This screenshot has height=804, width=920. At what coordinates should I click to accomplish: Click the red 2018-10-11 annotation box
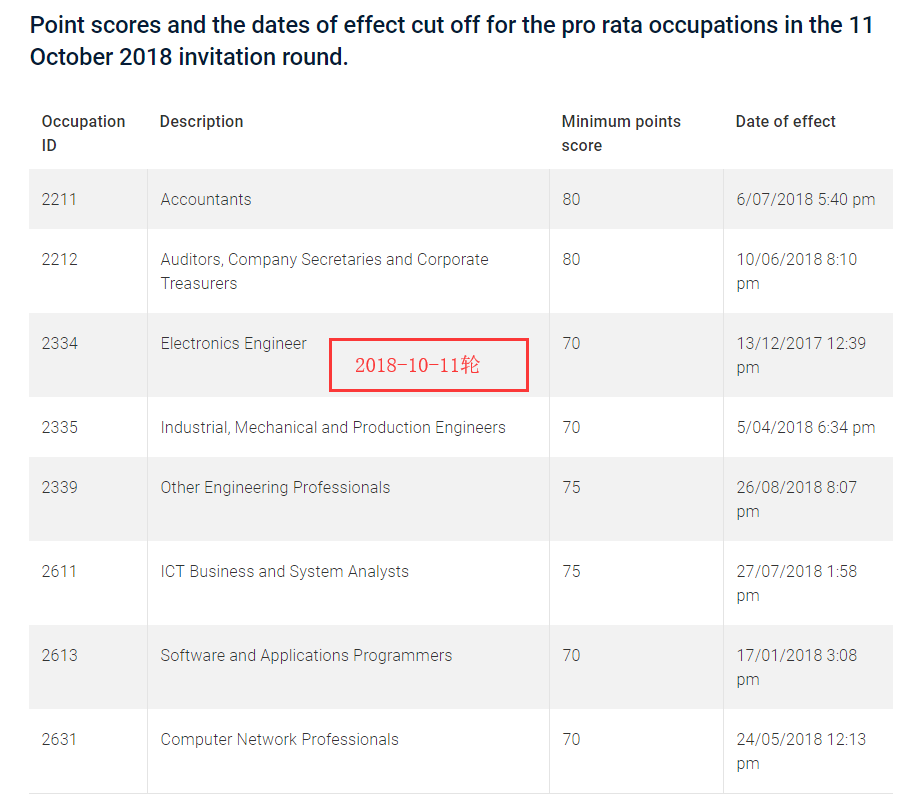(428, 365)
